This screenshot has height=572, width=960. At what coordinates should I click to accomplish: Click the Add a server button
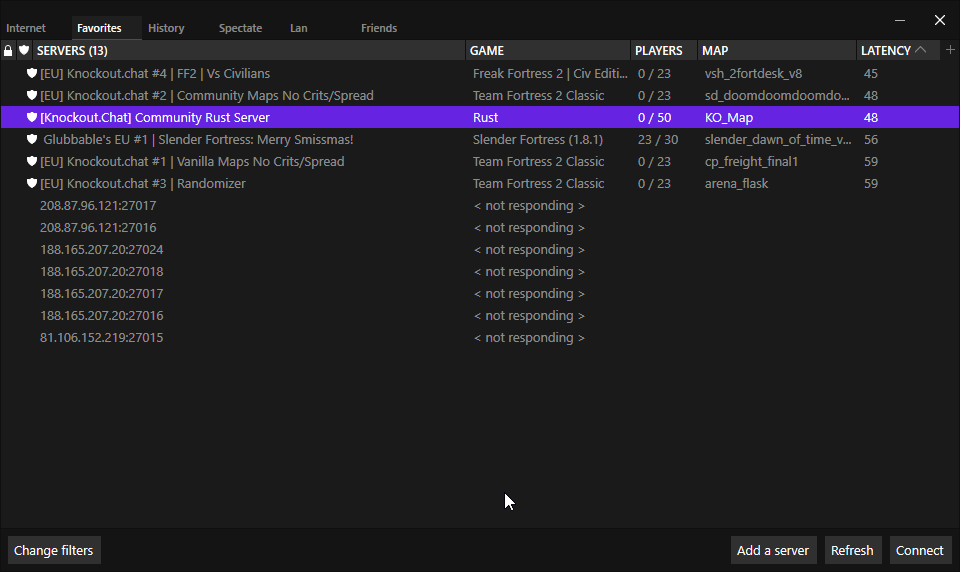coord(773,550)
